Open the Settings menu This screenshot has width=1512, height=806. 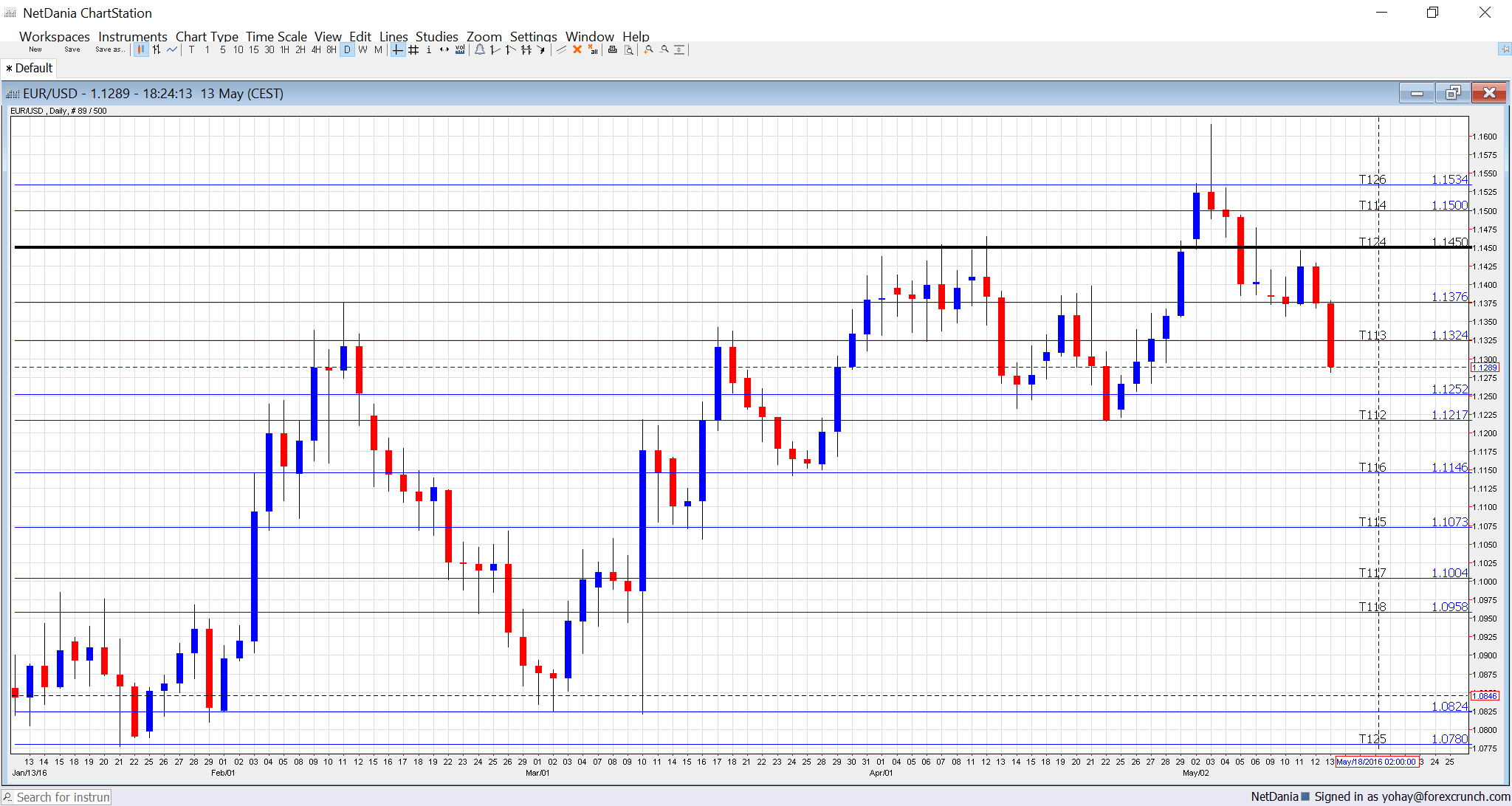(x=534, y=36)
